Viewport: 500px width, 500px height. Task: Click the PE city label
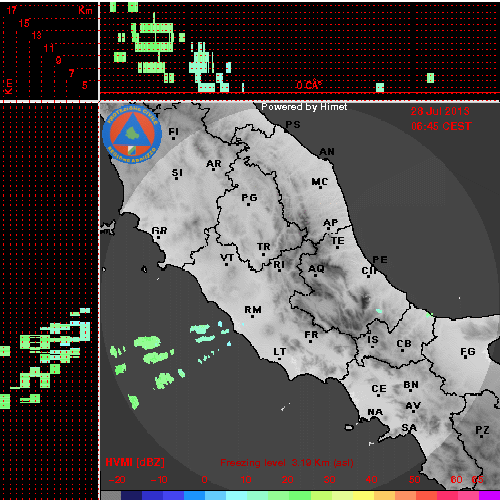(380, 260)
